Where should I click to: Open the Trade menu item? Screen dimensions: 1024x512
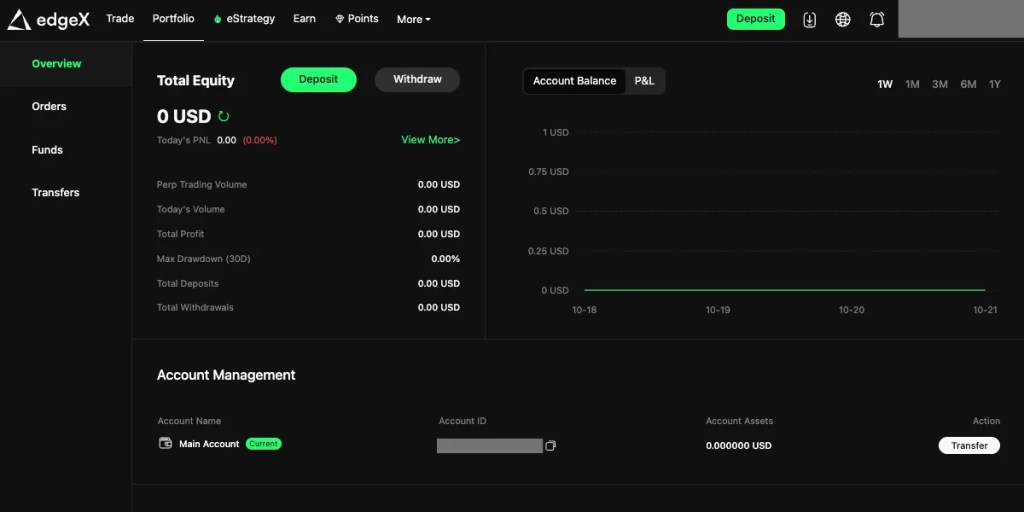(x=120, y=18)
